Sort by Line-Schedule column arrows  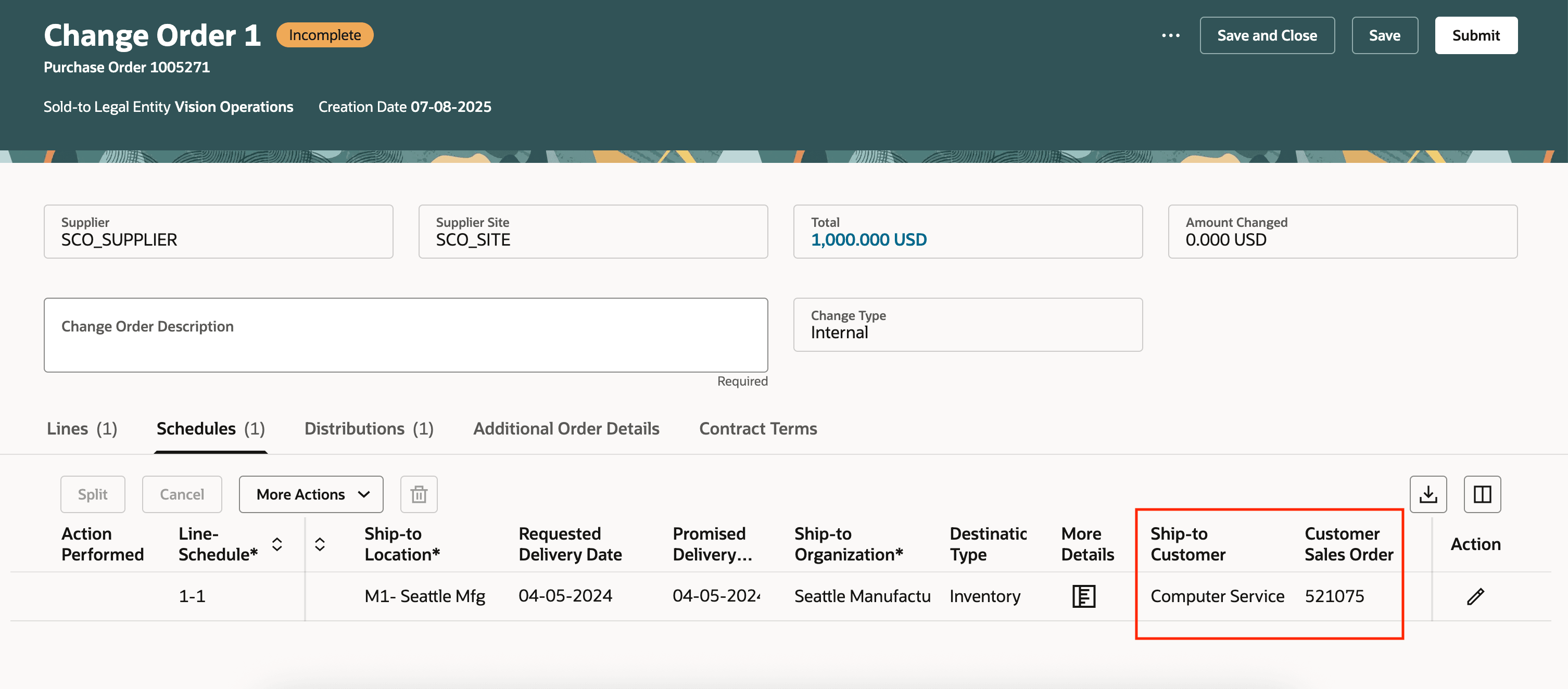pos(277,543)
